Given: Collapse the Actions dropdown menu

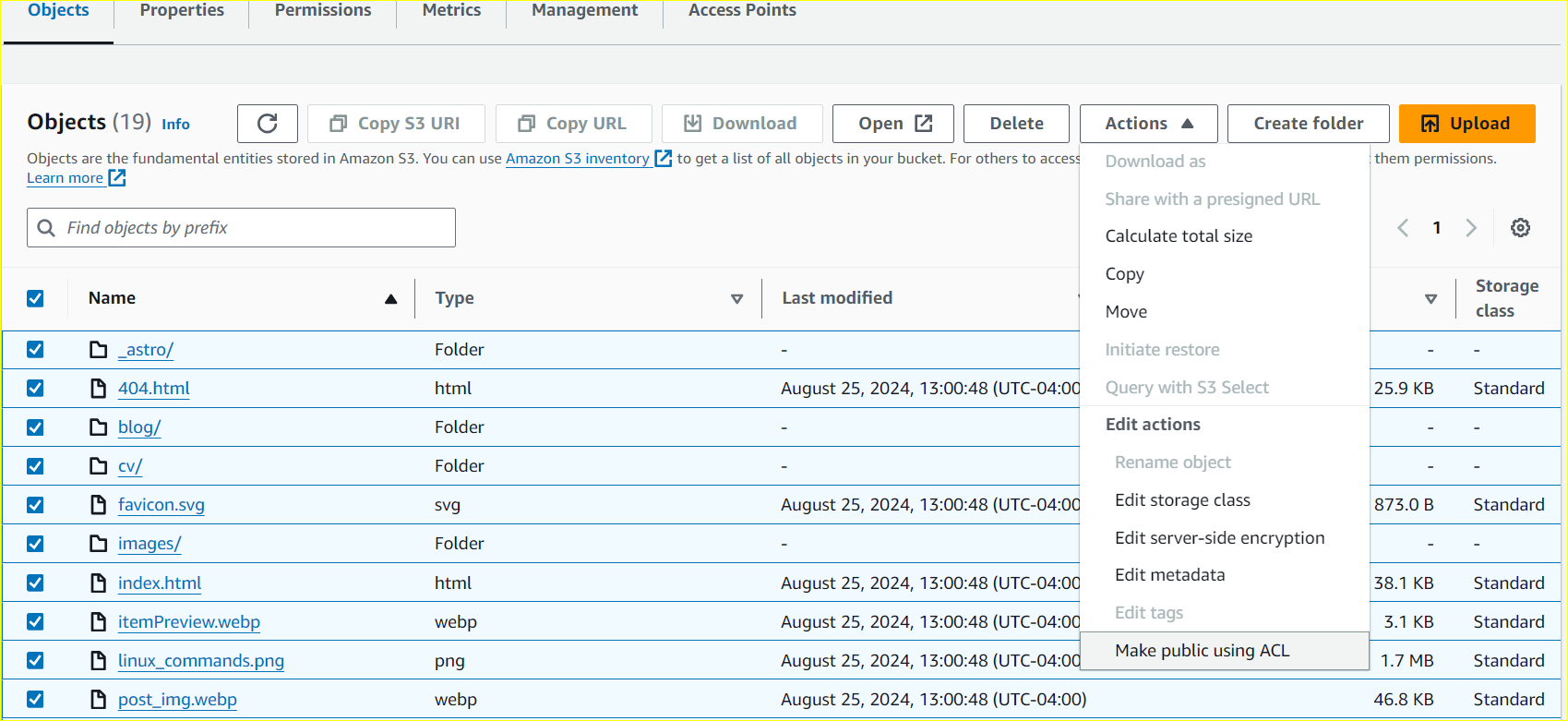Looking at the screenshot, I should (x=1148, y=124).
